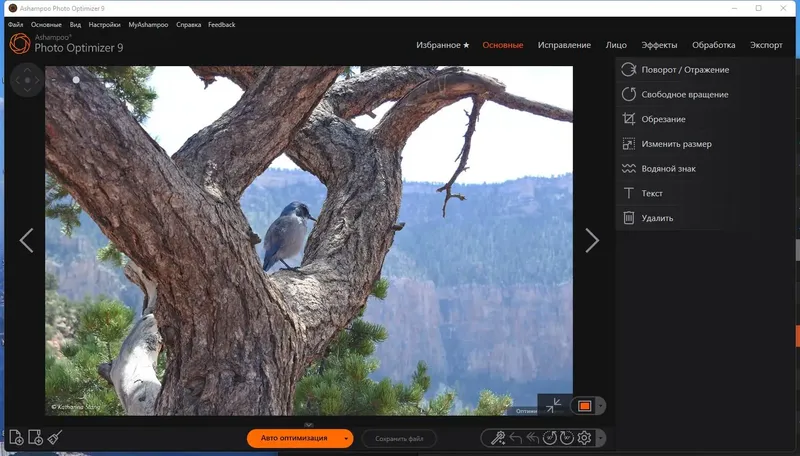This screenshot has width=800, height=456.
Task: Click the zoom slider handle dot
Action: click(x=76, y=80)
